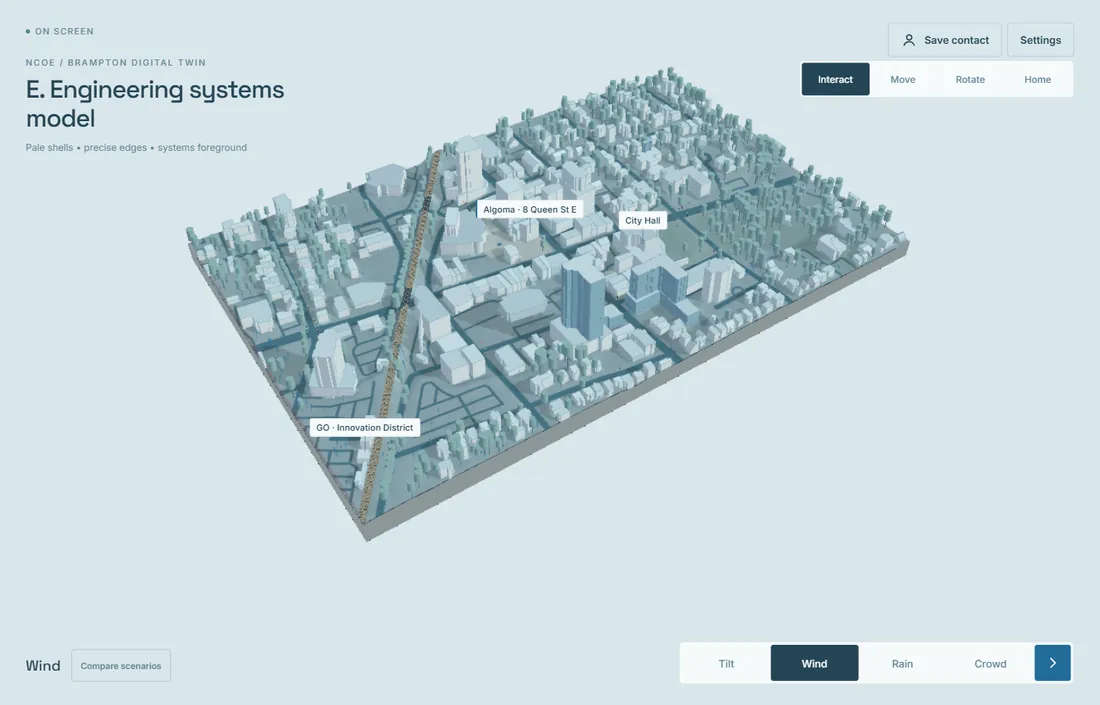Click the GO · Innovation District label
Viewport: 1100px width, 705px height.
tap(365, 427)
